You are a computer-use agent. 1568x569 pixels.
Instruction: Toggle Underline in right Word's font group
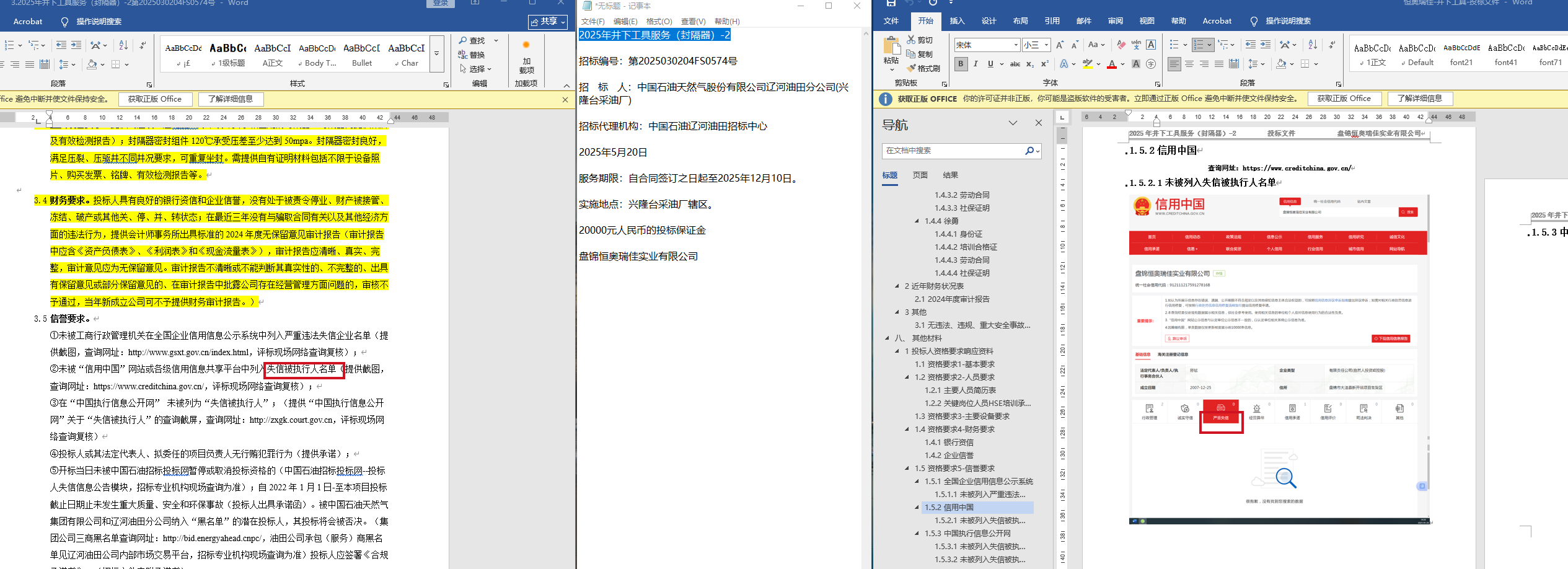tap(990, 64)
